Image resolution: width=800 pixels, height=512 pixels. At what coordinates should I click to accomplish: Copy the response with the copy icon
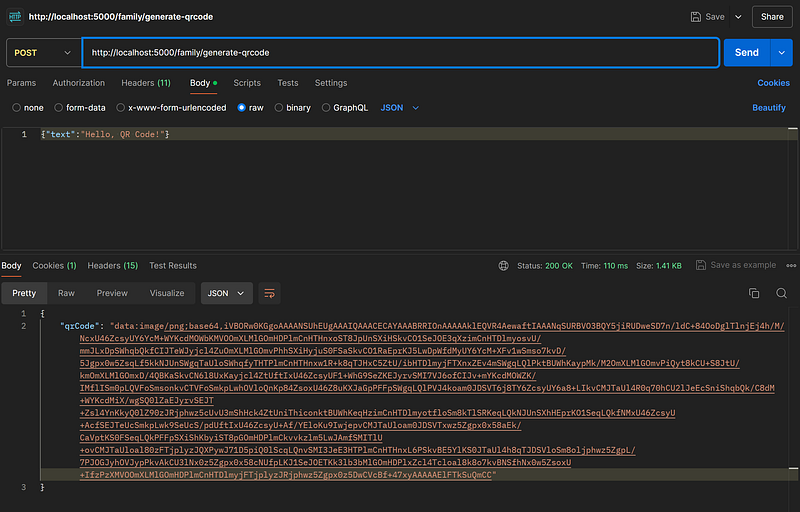coord(754,293)
